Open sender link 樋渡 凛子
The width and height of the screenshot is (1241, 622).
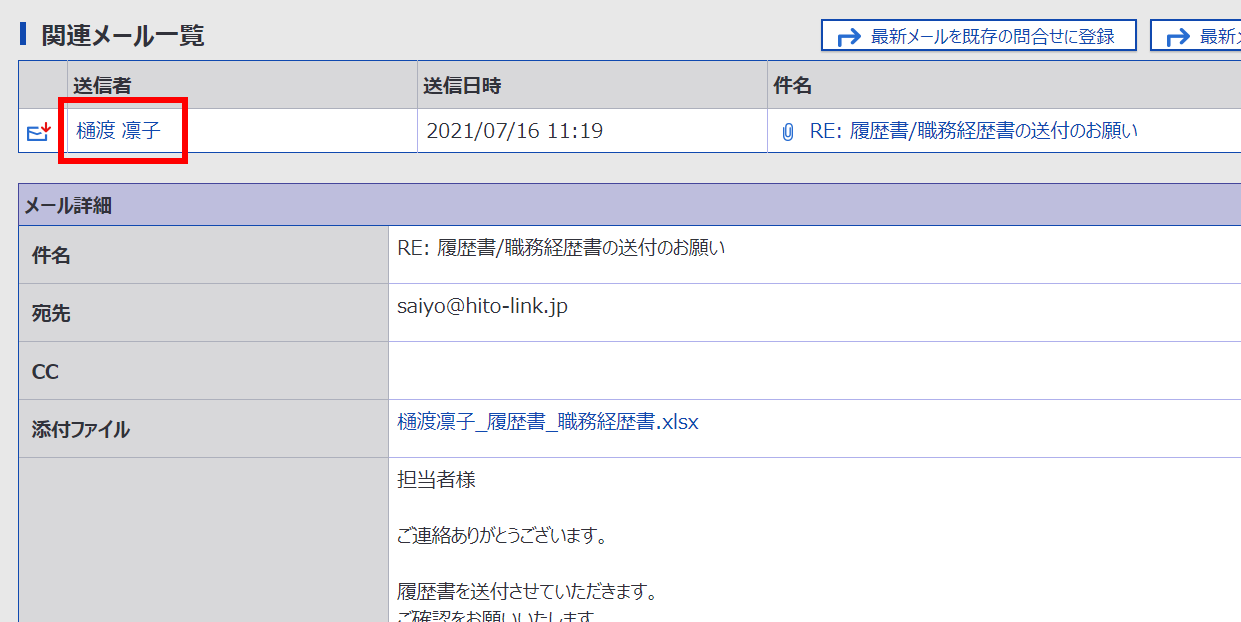pyautogui.click(x=119, y=131)
